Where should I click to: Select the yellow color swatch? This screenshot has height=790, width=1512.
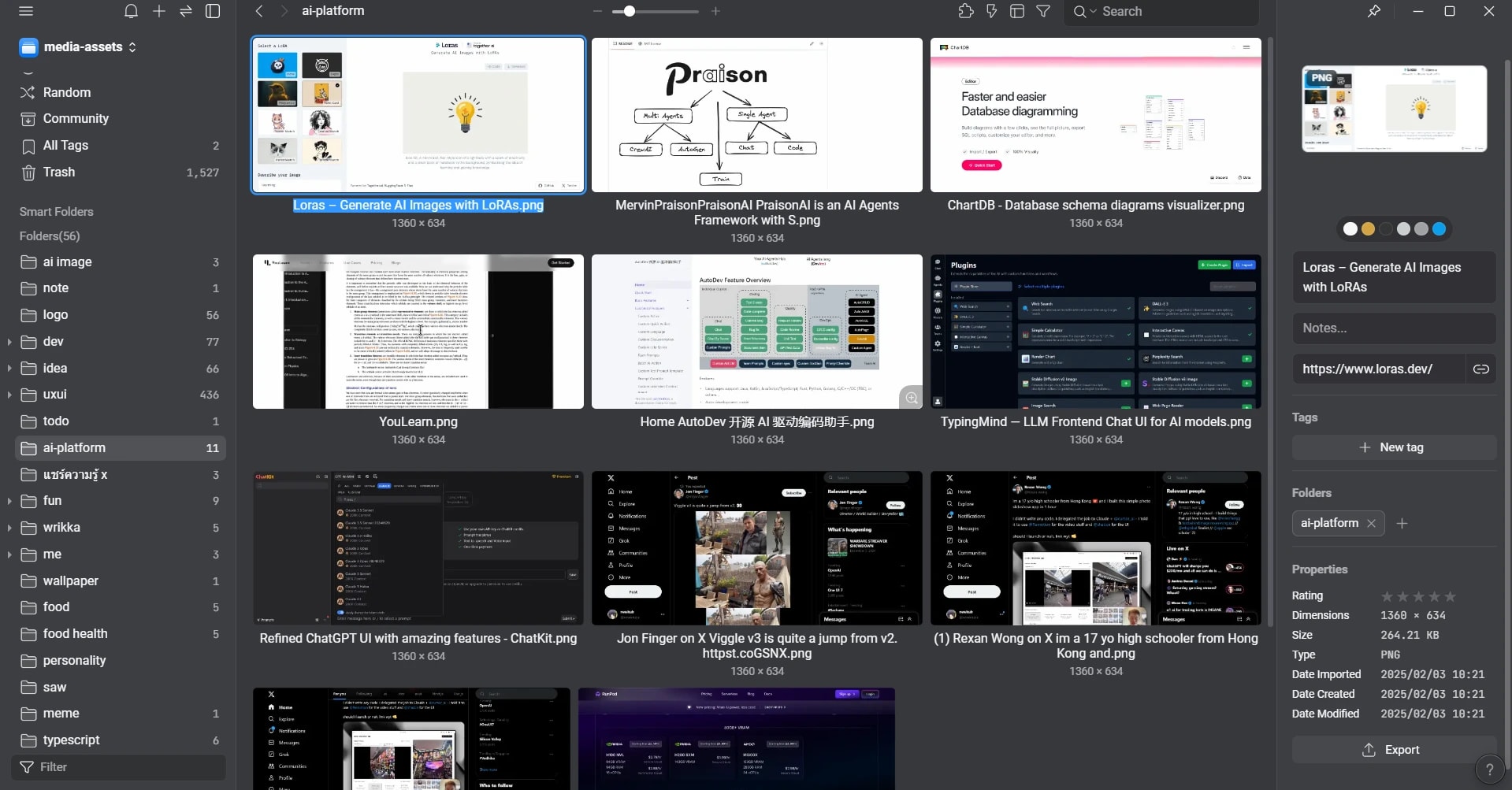[x=1368, y=229]
